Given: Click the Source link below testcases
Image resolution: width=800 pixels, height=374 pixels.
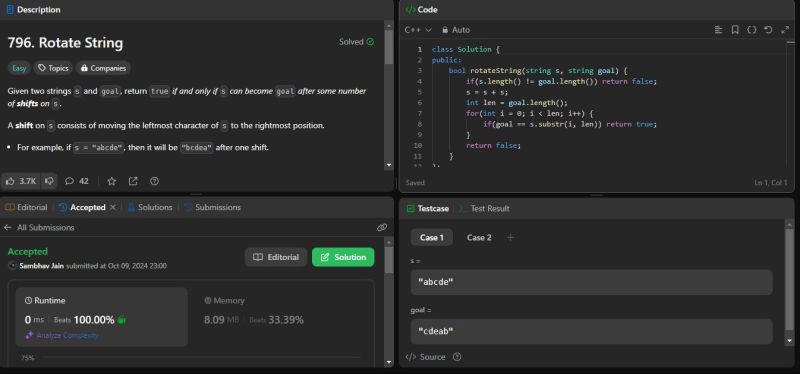Looking at the screenshot, I should click(426, 357).
